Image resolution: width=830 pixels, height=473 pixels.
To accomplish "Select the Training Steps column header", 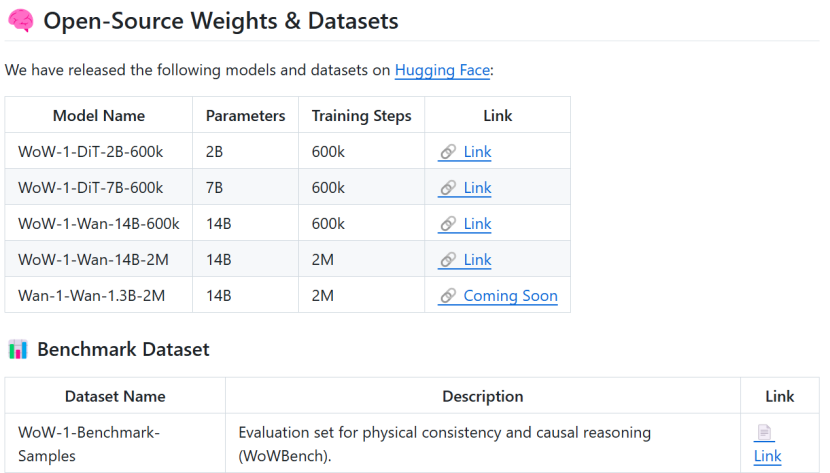I will (x=361, y=116).
